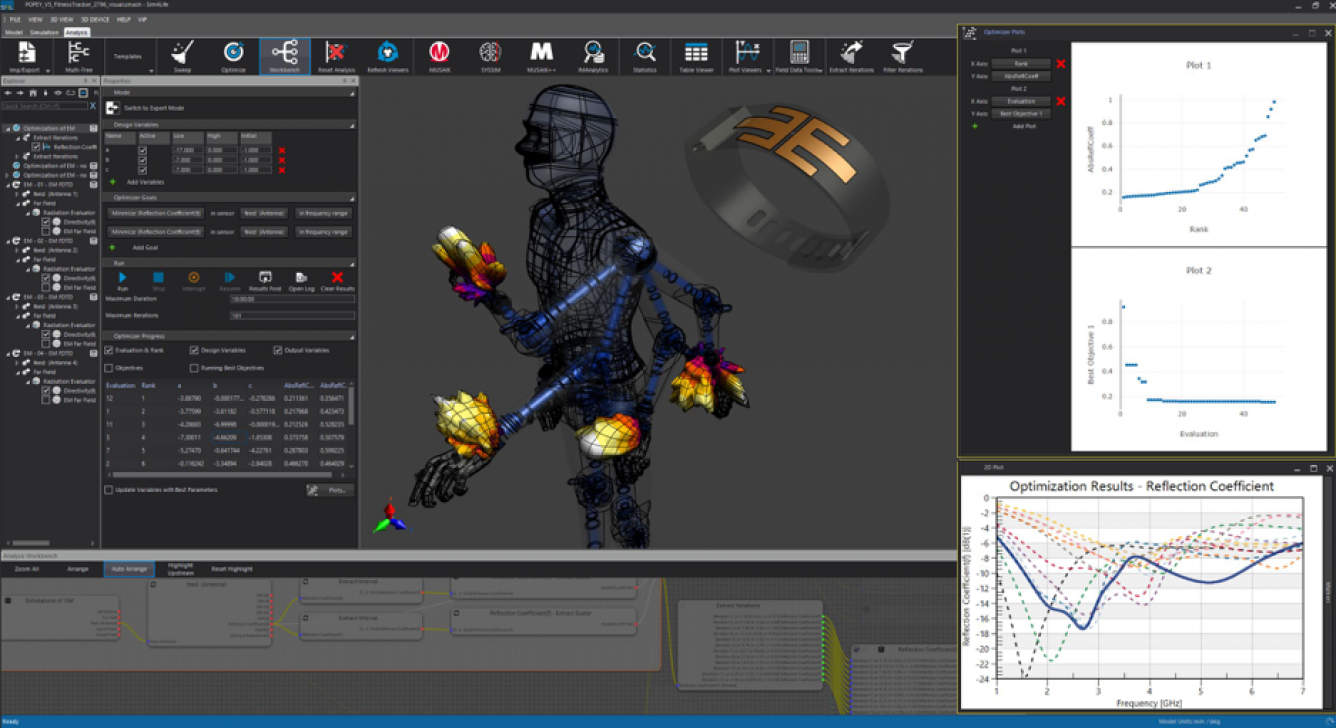Uncheck the Active checkbox for variable b

coord(142,159)
